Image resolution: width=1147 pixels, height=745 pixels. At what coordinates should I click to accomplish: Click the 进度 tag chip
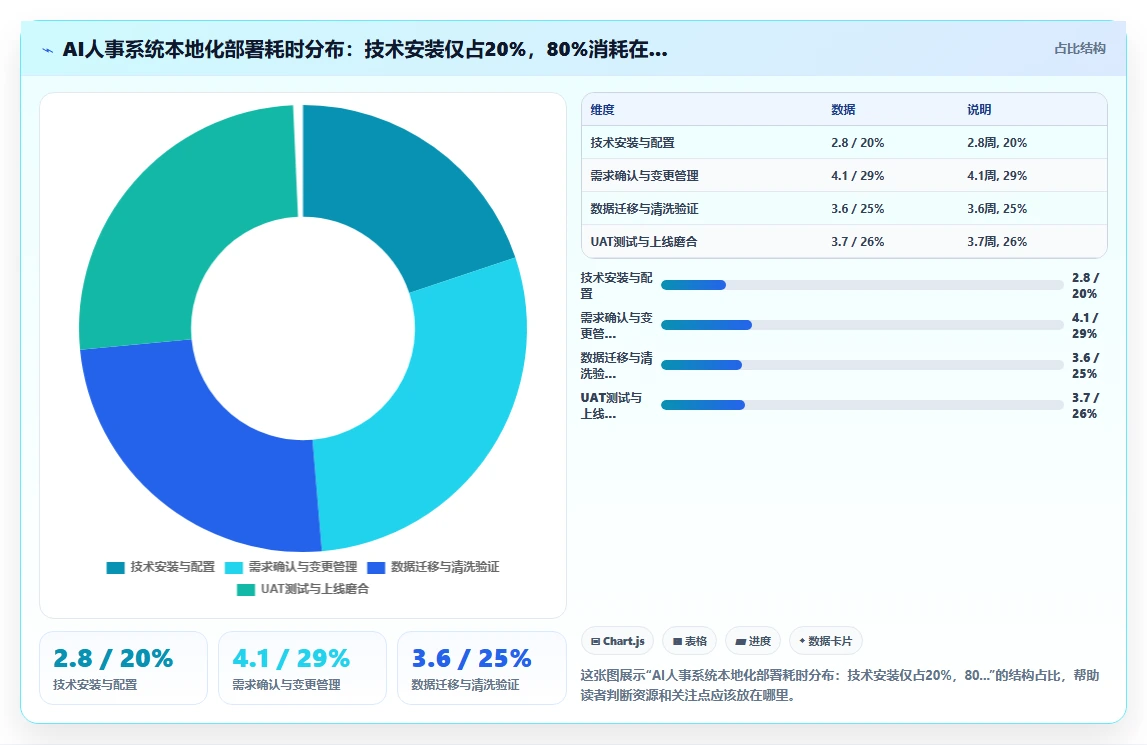click(x=753, y=641)
